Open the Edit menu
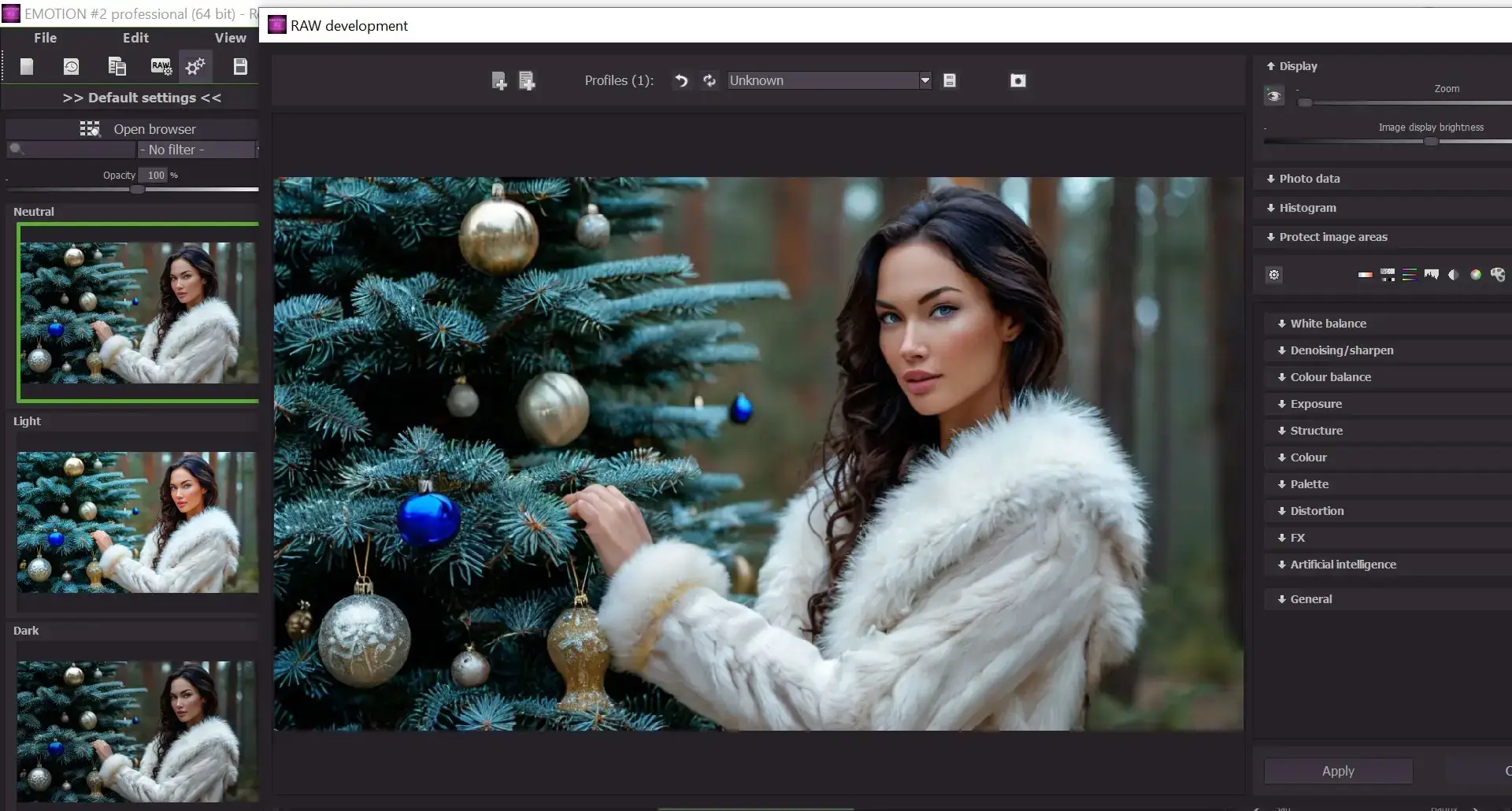This screenshot has width=1512, height=811. pos(135,37)
